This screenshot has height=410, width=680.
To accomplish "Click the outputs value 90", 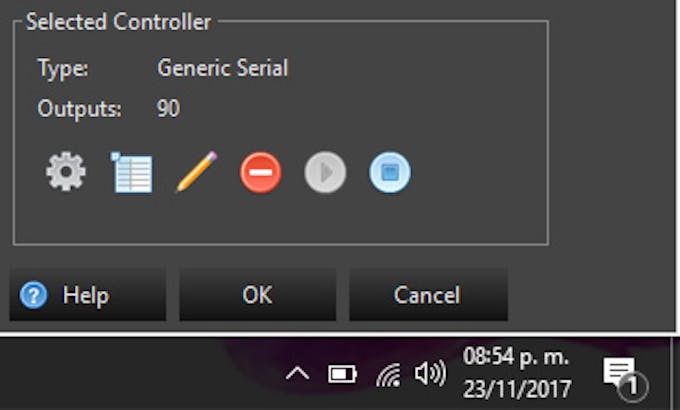I will coord(168,109).
